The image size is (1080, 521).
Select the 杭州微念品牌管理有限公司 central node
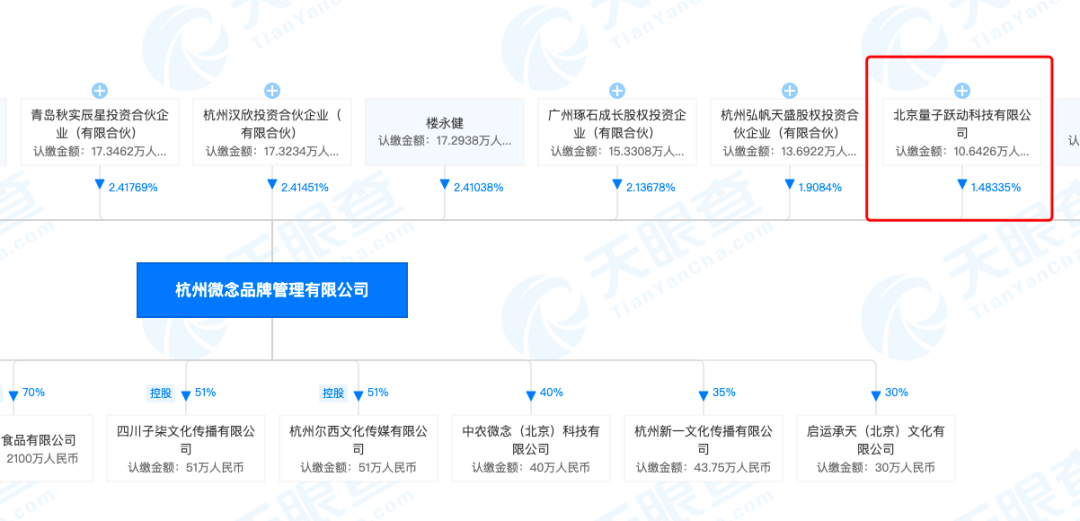[x=272, y=290]
